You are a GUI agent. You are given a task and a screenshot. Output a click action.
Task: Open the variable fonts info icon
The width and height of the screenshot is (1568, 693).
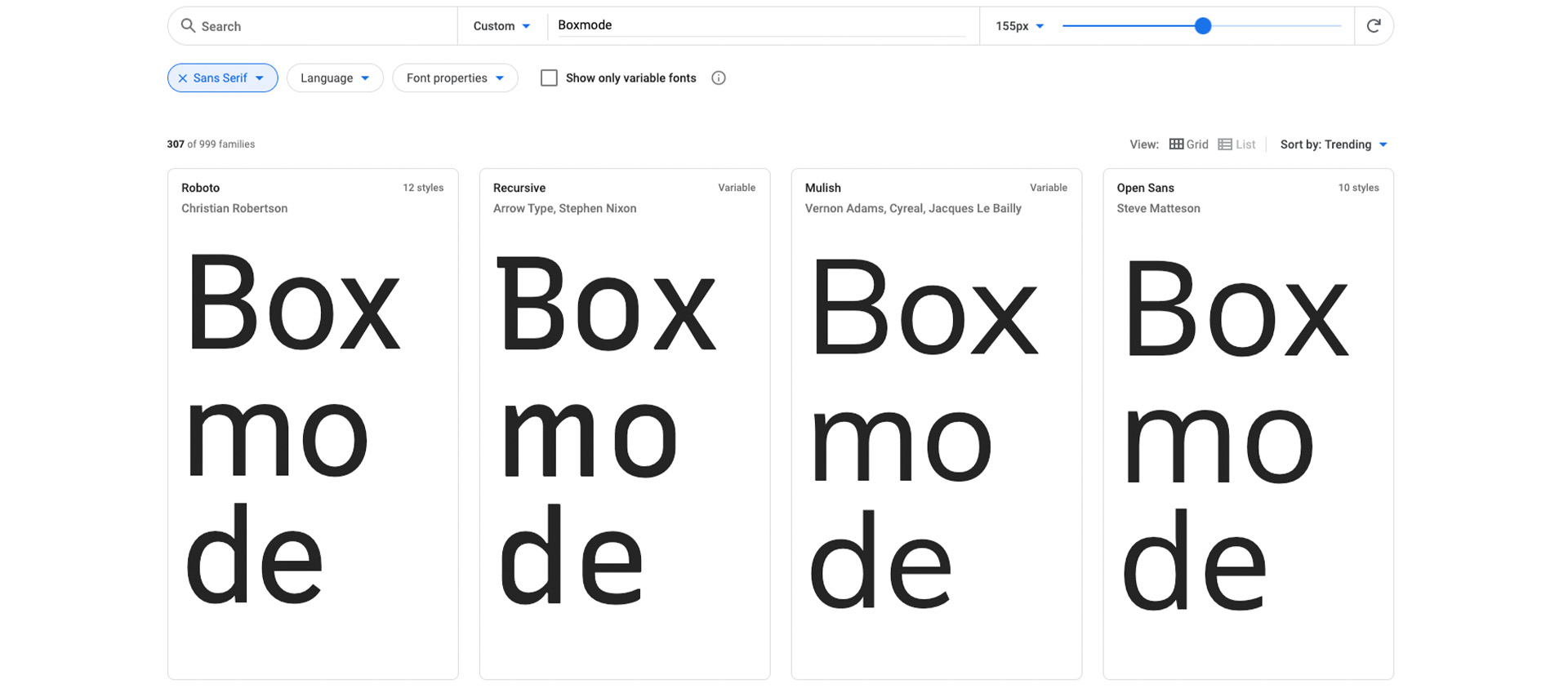point(718,78)
